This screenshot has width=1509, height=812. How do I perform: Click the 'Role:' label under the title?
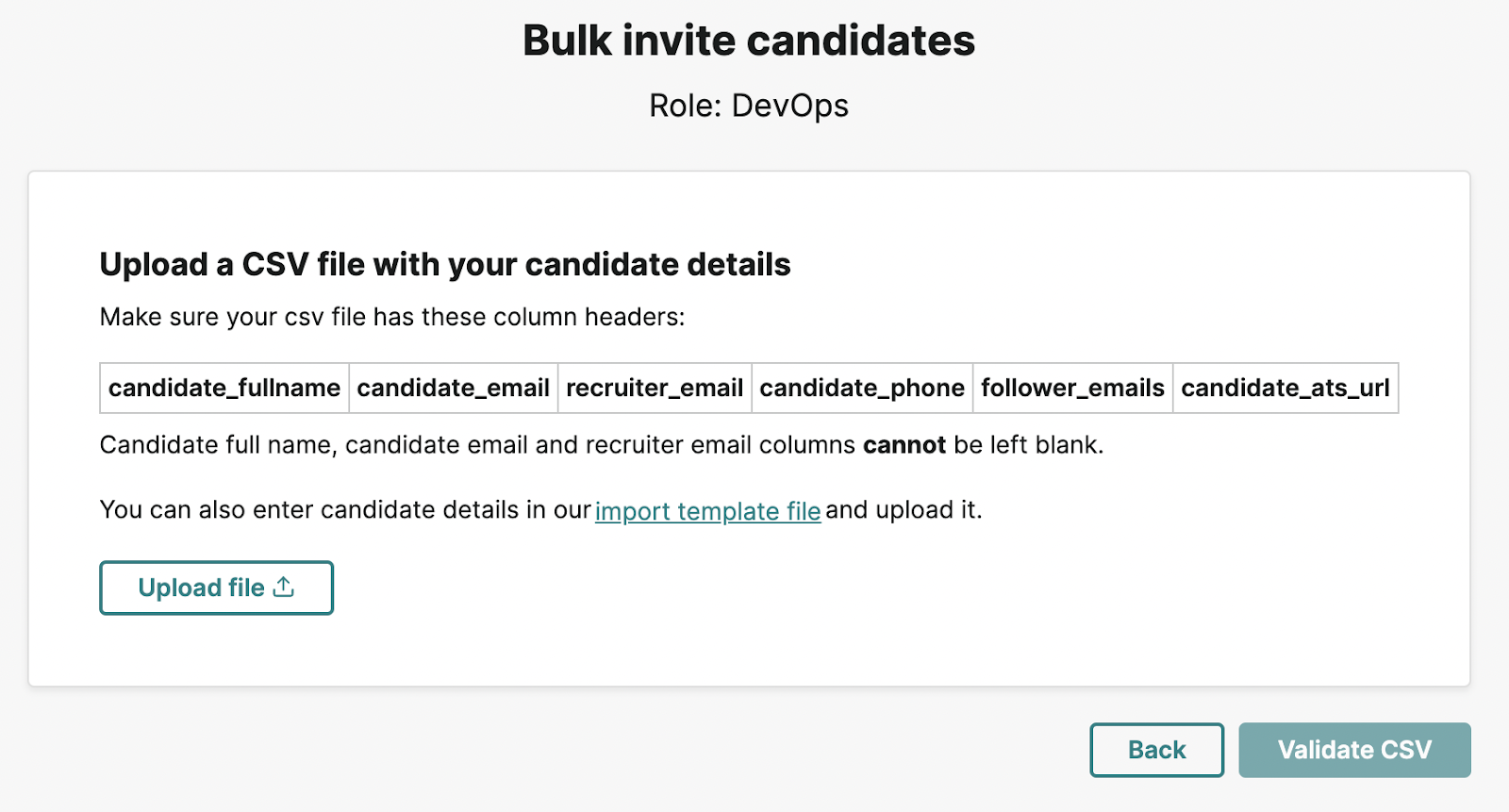[686, 106]
